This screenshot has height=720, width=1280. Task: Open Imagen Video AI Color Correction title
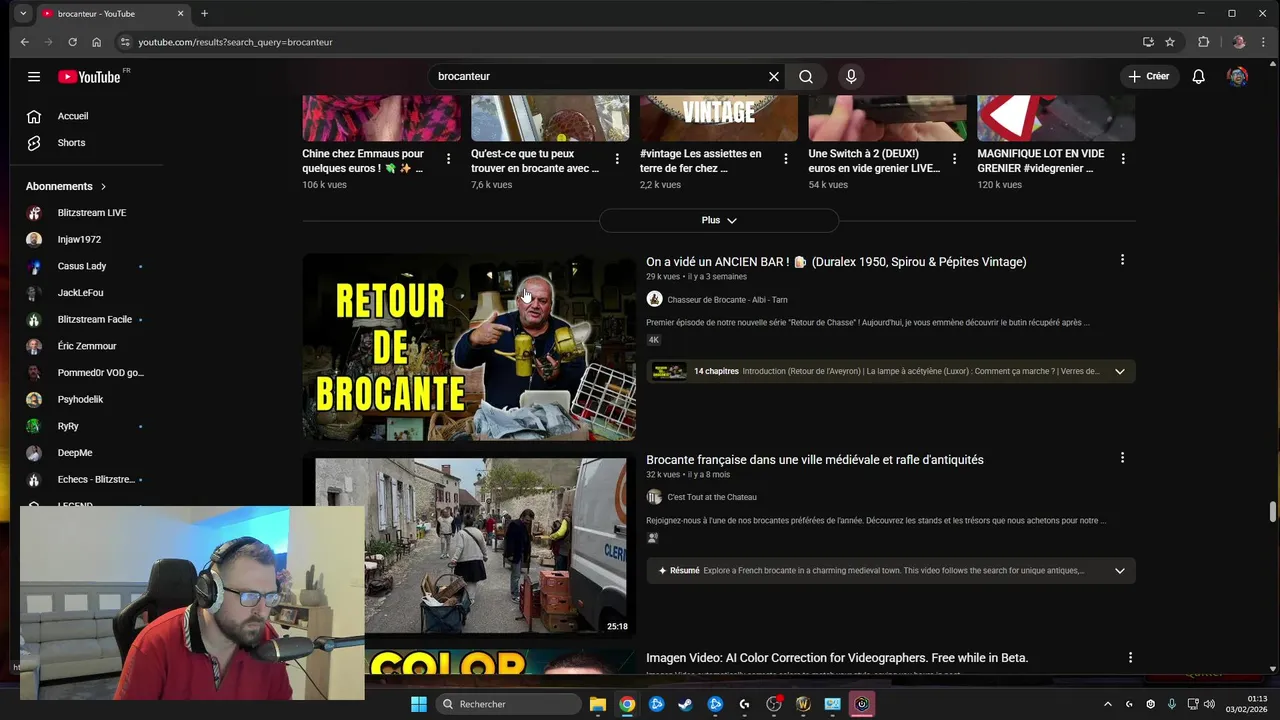[837, 658]
